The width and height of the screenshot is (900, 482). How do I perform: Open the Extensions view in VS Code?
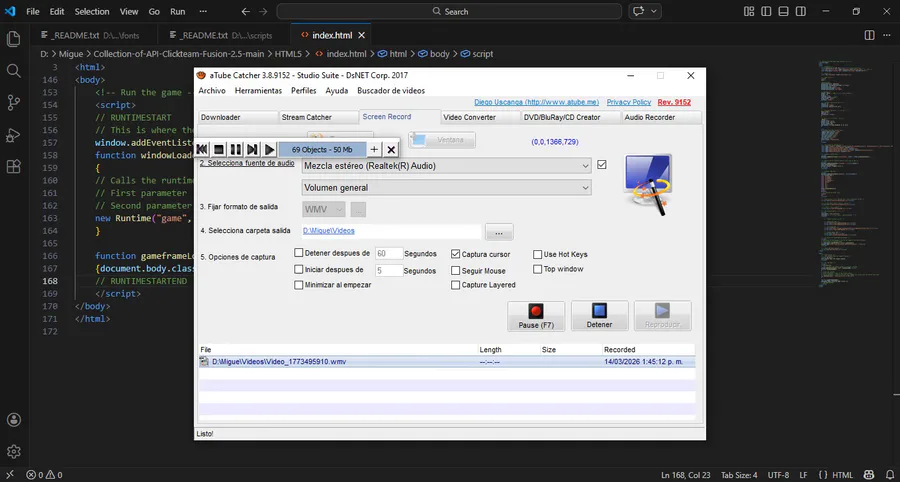tap(13, 167)
